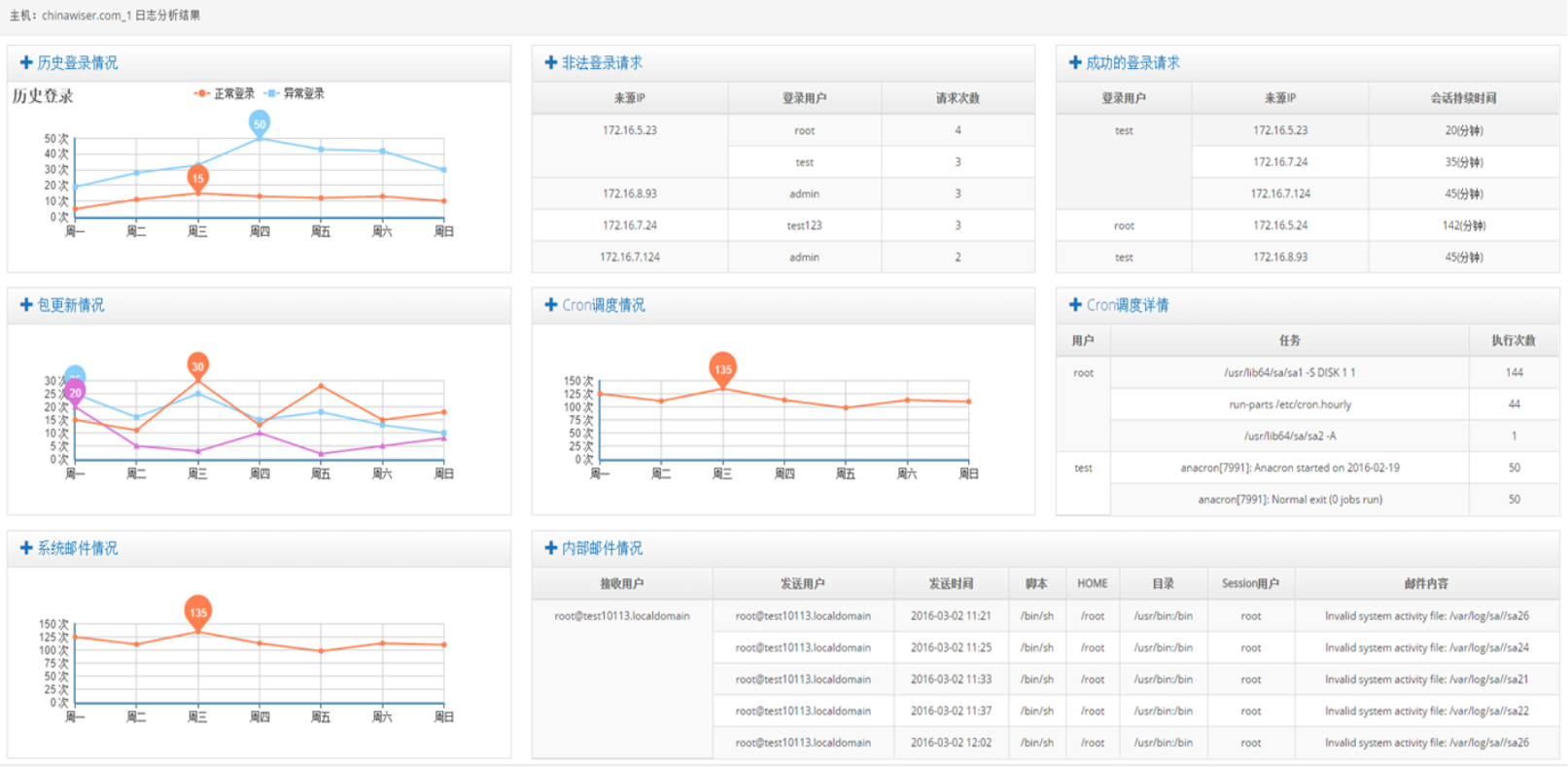This screenshot has height=767, width=1568.
Task: Select the mail content ending in sa22
Action: coord(1426,711)
